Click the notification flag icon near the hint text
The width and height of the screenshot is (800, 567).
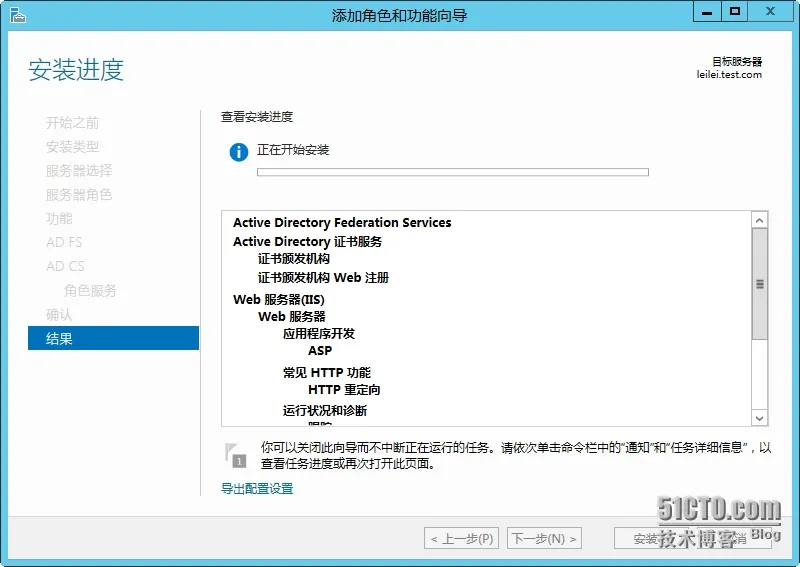(x=235, y=455)
